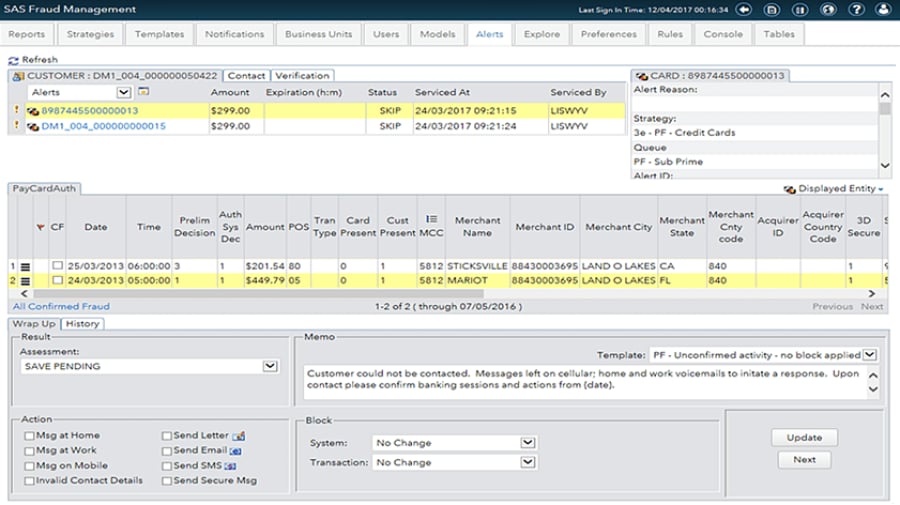Screen dimensions: 900x505
Task: Enable Msg at Home checkbox
Action: pyautogui.click(x=29, y=436)
